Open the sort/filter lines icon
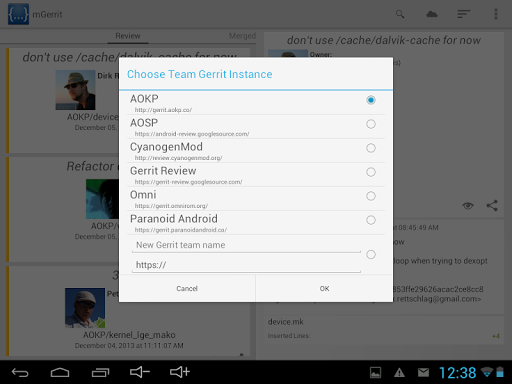The width and height of the screenshot is (512, 384). (x=463, y=14)
